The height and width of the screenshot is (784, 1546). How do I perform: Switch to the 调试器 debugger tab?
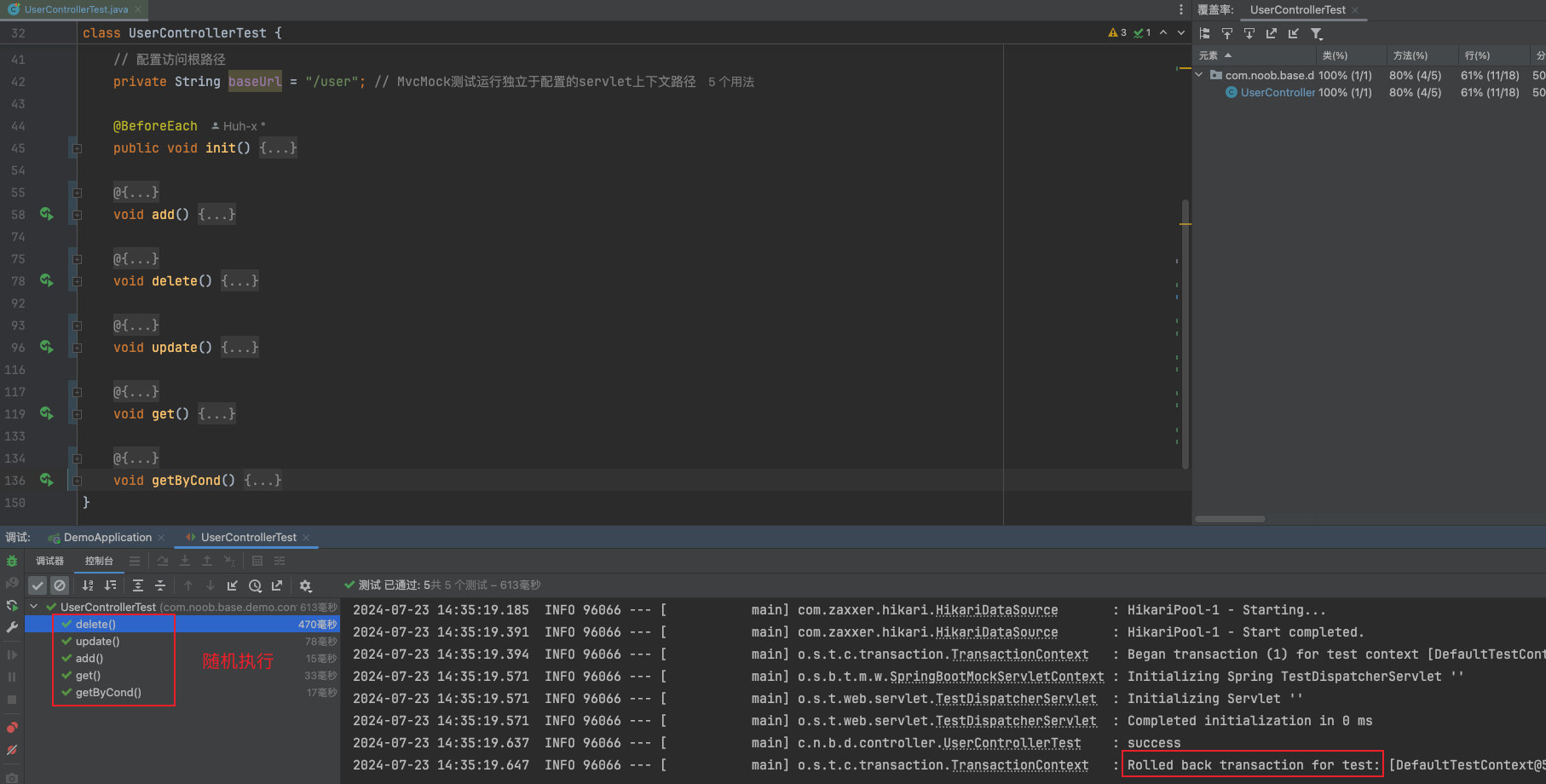49,561
